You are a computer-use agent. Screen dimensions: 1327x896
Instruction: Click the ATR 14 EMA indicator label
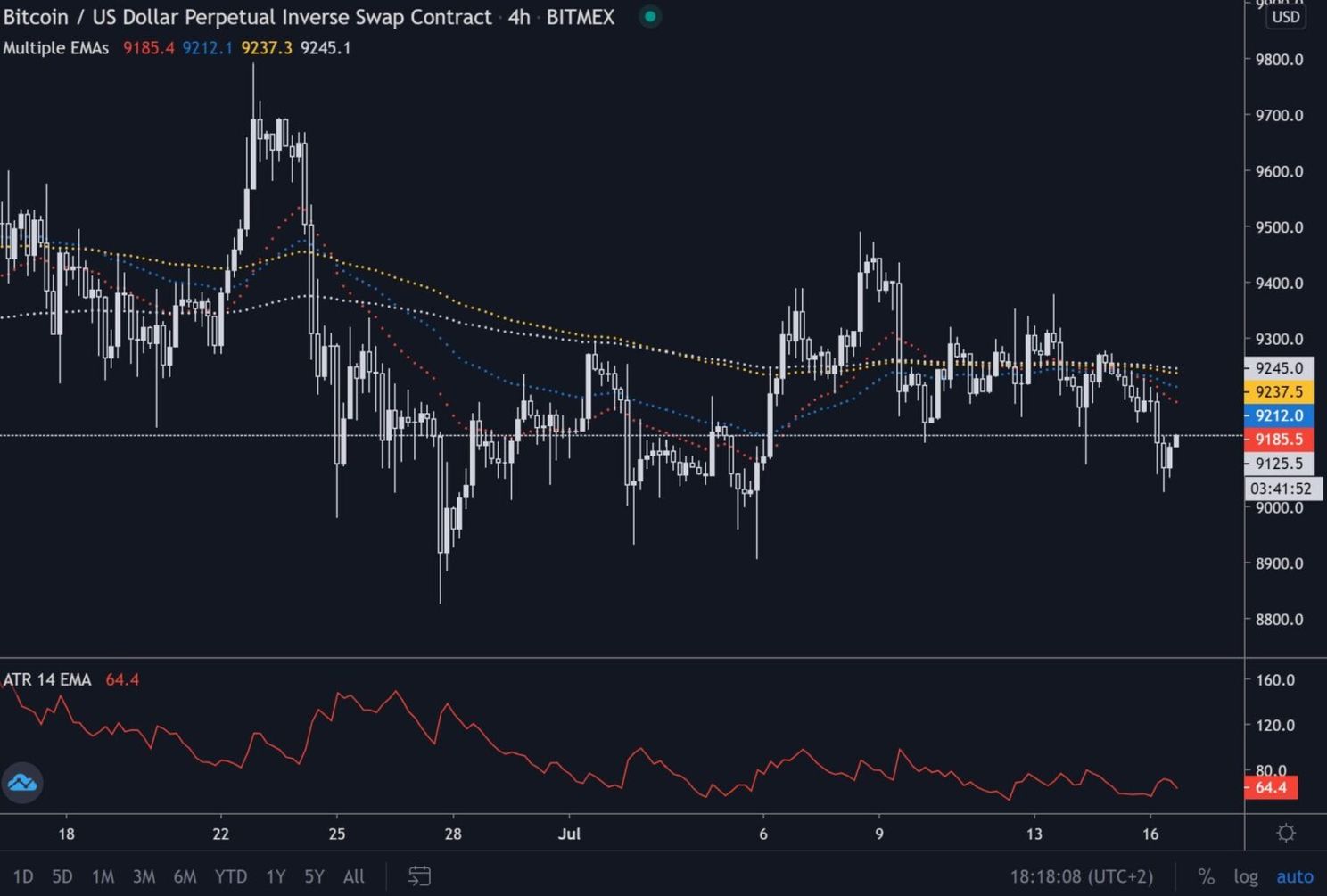pyautogui.click(x=47, y=679)
